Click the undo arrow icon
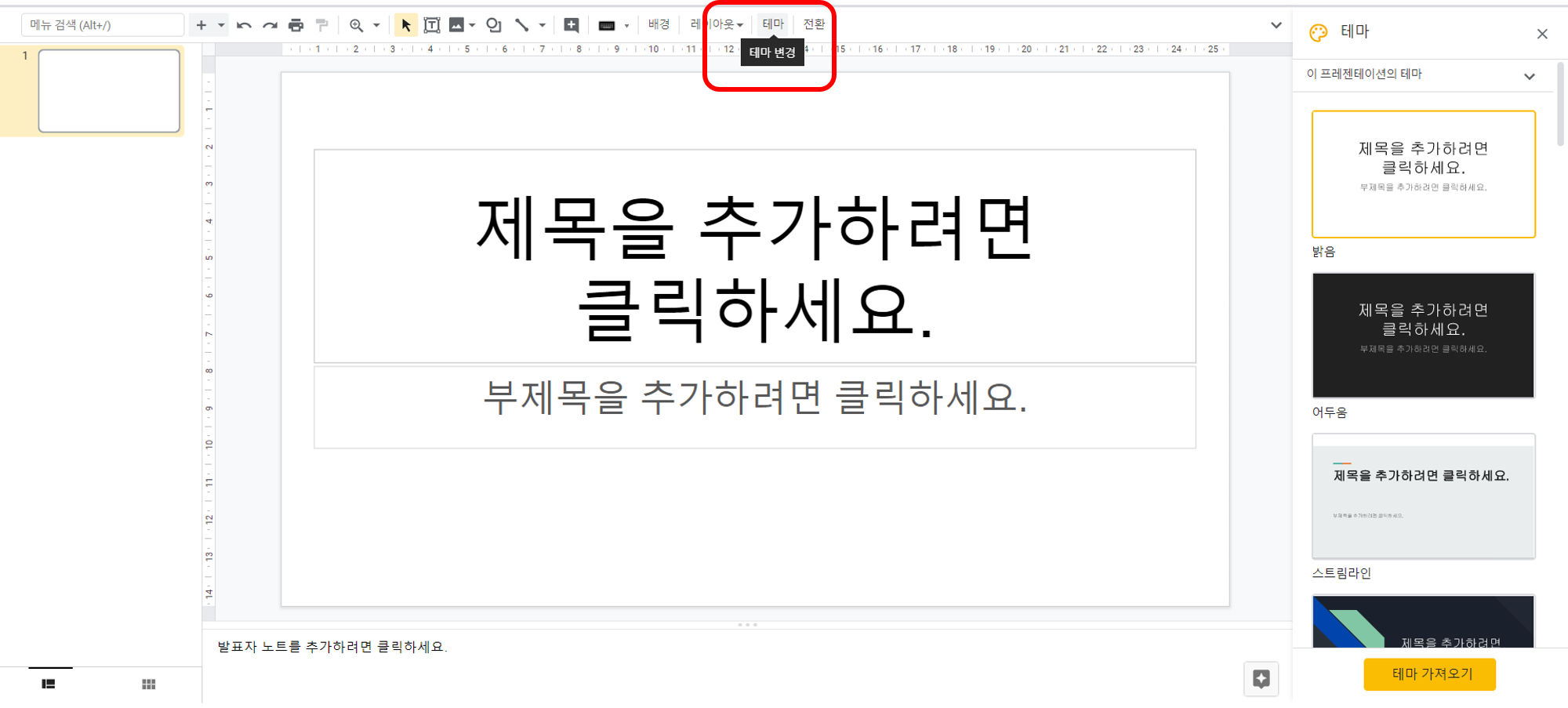1568x708 pixels. (x=244, y=25)
